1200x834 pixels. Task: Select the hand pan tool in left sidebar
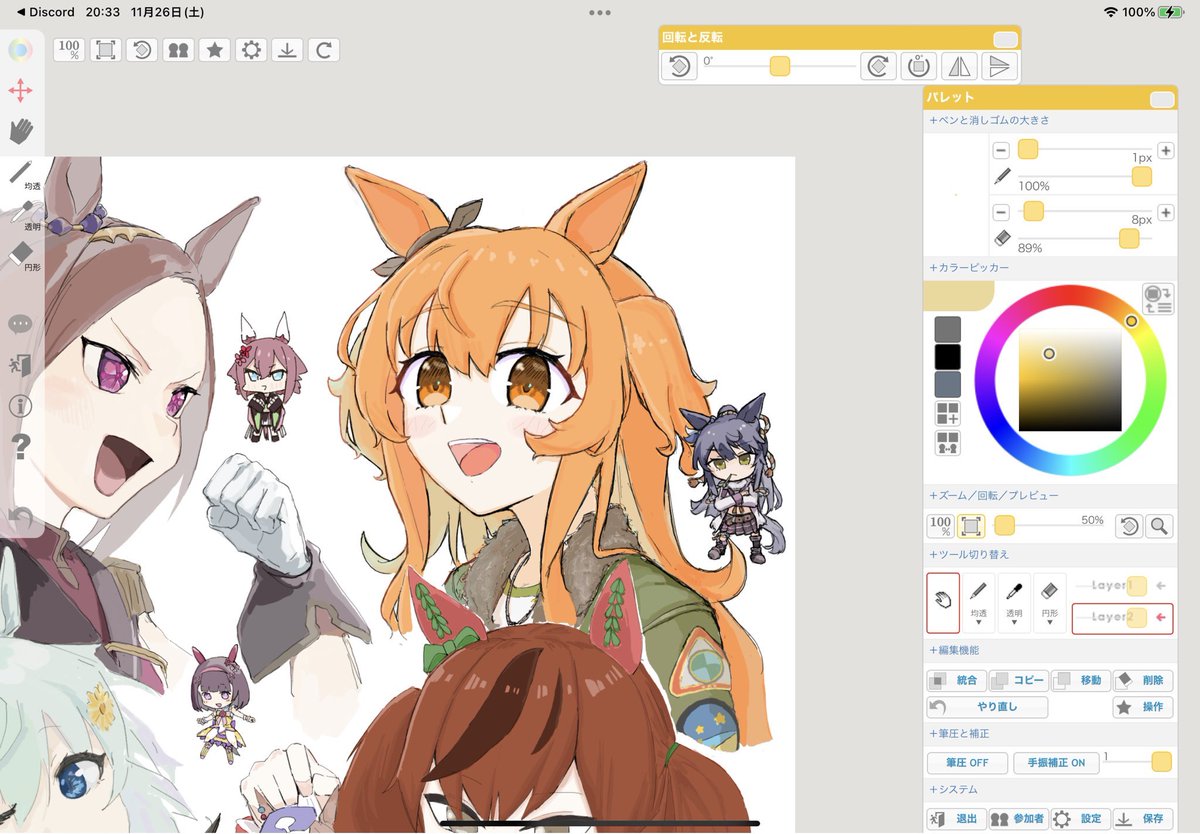21,130
